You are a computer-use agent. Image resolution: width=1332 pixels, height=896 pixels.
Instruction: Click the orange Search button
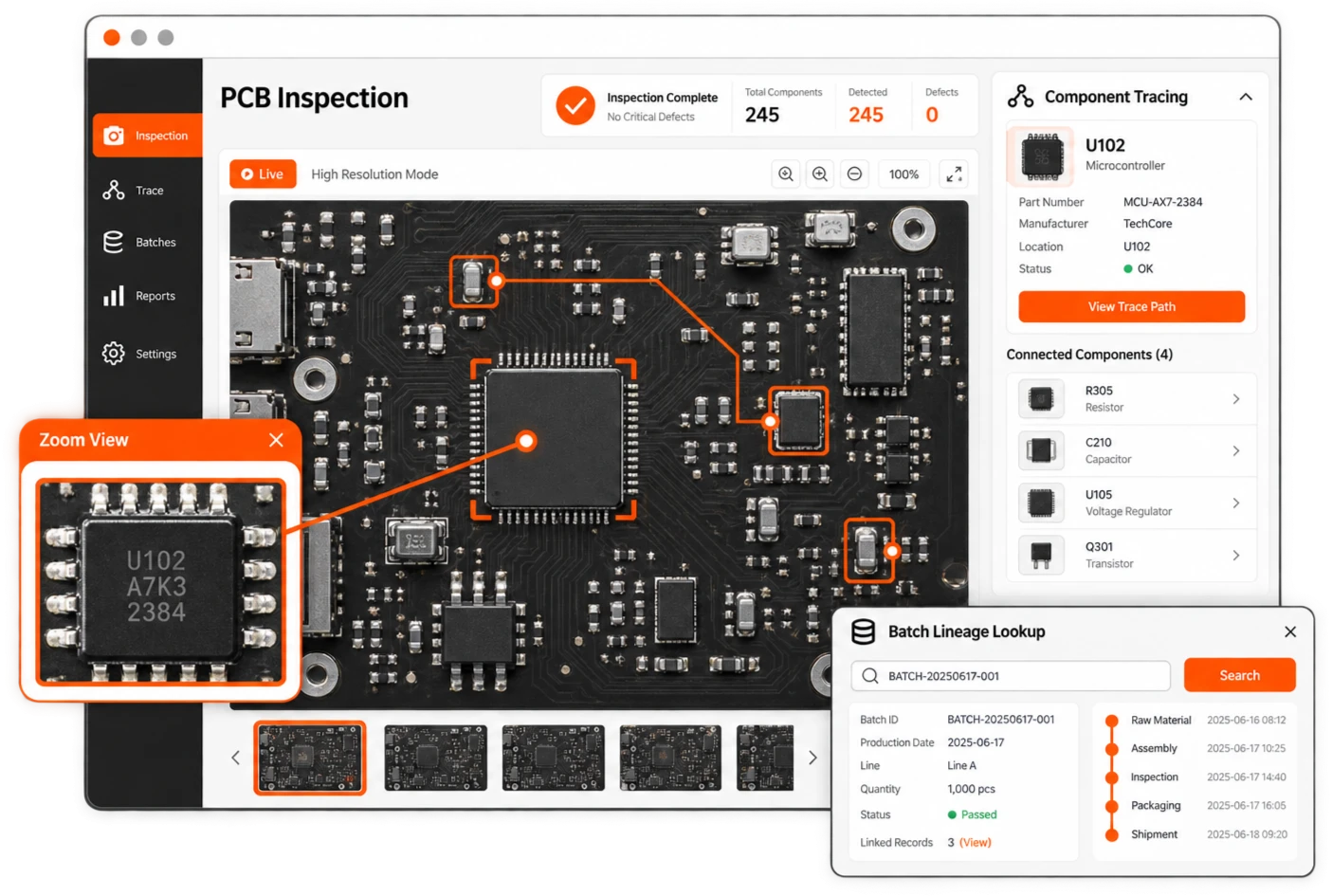point(1239,676)
